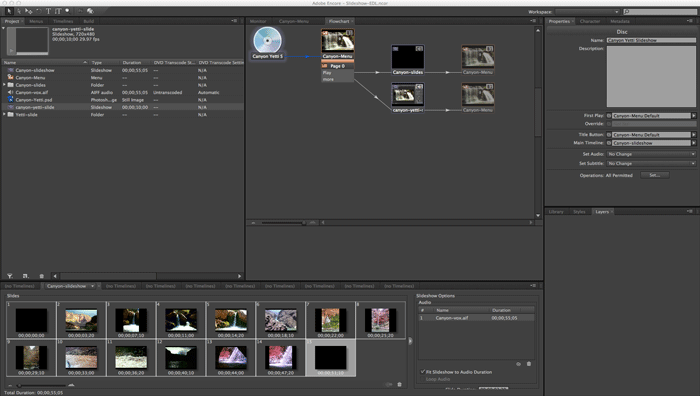Click the Preview icon in toolbar

point(90,11)
